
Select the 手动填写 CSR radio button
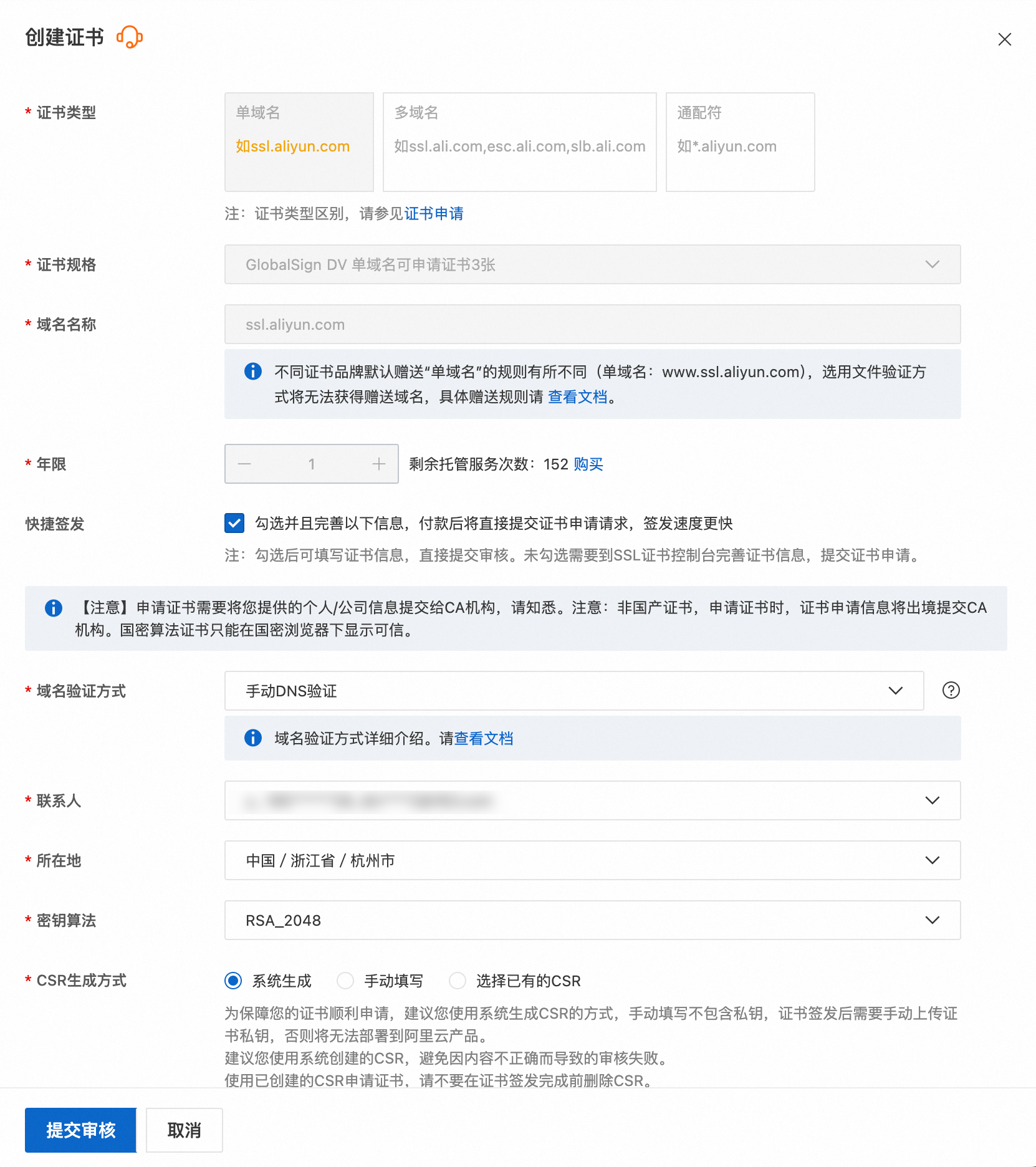tap(345, 981)
